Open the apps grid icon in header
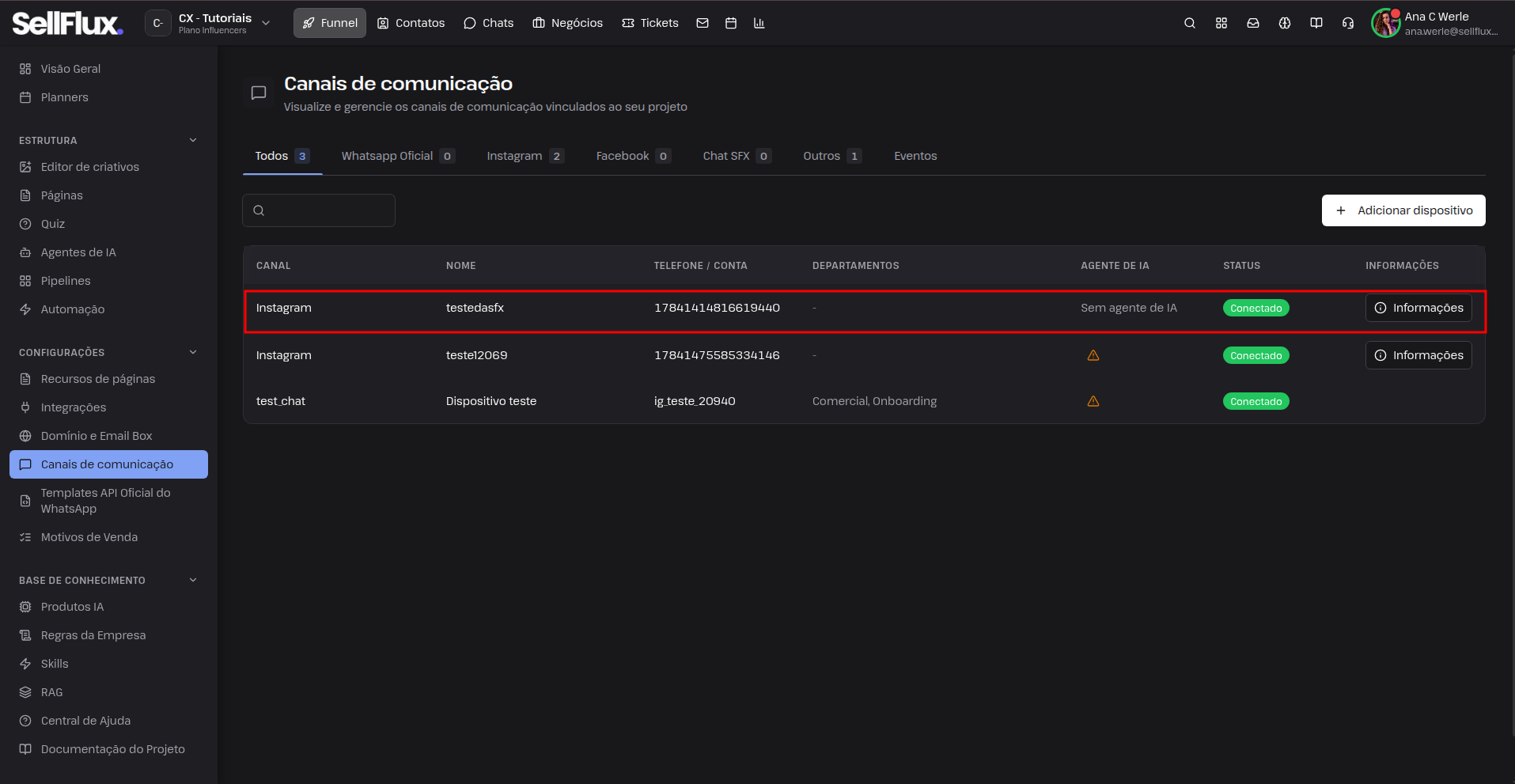The height and width of the screenshot is (784, 1515). pyautogui.click(x=1221, y=23)
